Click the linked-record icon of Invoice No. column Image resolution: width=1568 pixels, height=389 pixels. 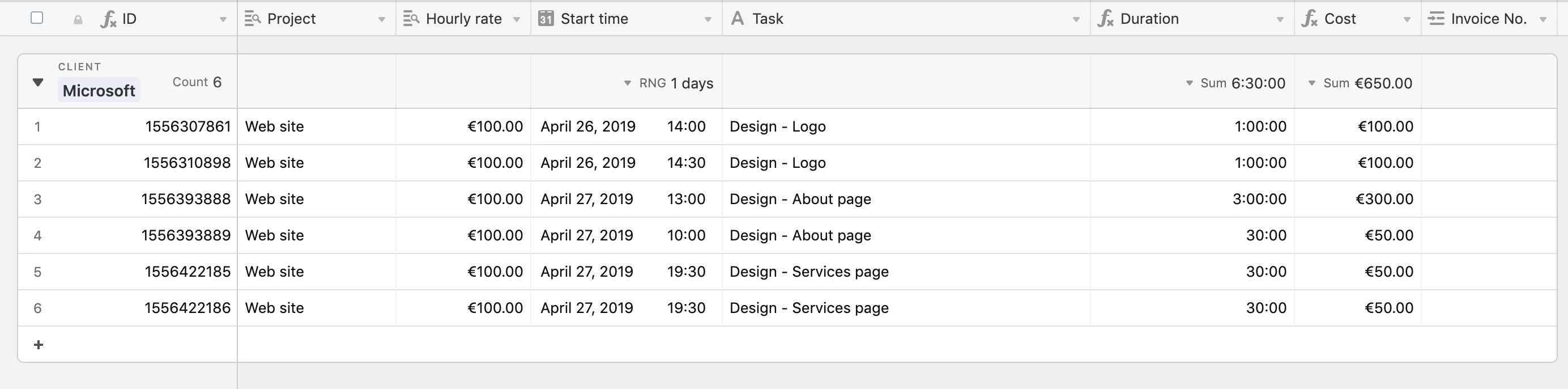click(x=1437, y=19)
